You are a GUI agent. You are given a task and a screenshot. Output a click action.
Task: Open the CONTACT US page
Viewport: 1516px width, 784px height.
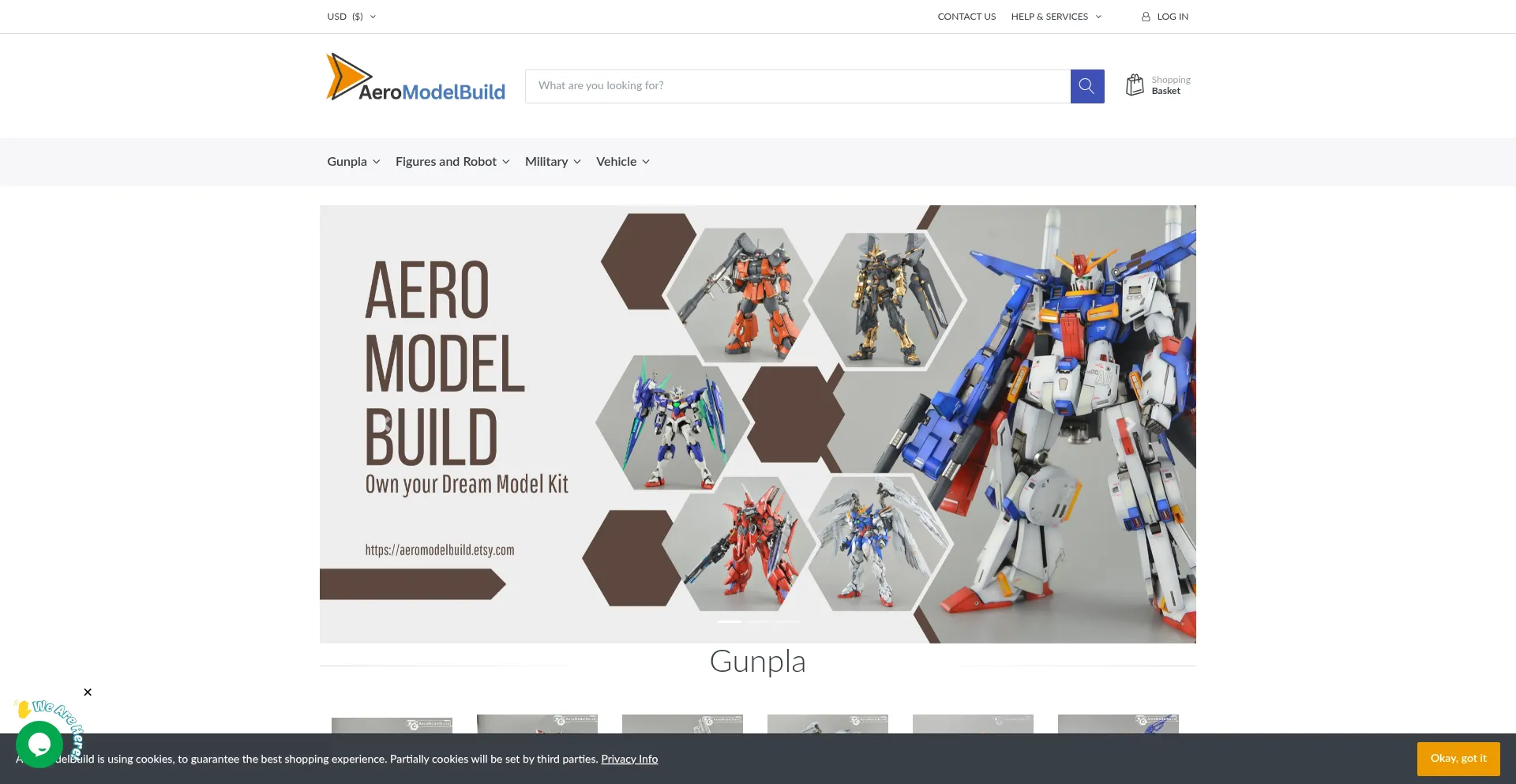(x=966, y=16)
